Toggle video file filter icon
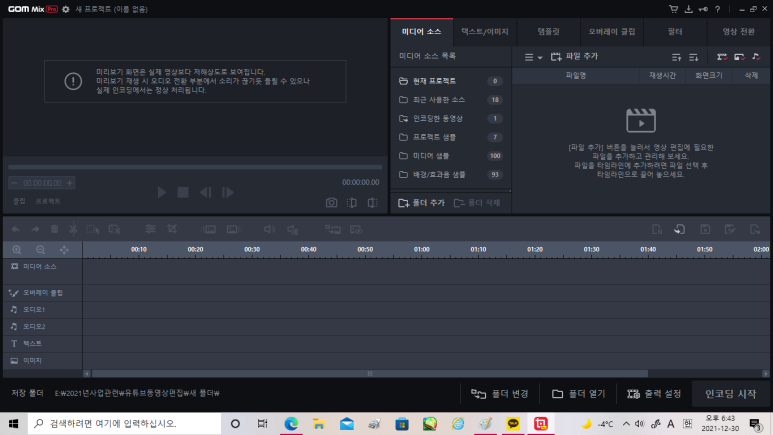The width and height of the screenshot is (773, 435). click(x=722, y=57)
